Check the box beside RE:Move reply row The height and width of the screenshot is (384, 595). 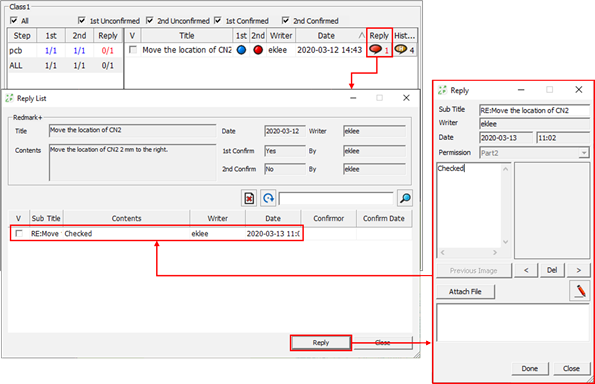(x=19, y=233)
